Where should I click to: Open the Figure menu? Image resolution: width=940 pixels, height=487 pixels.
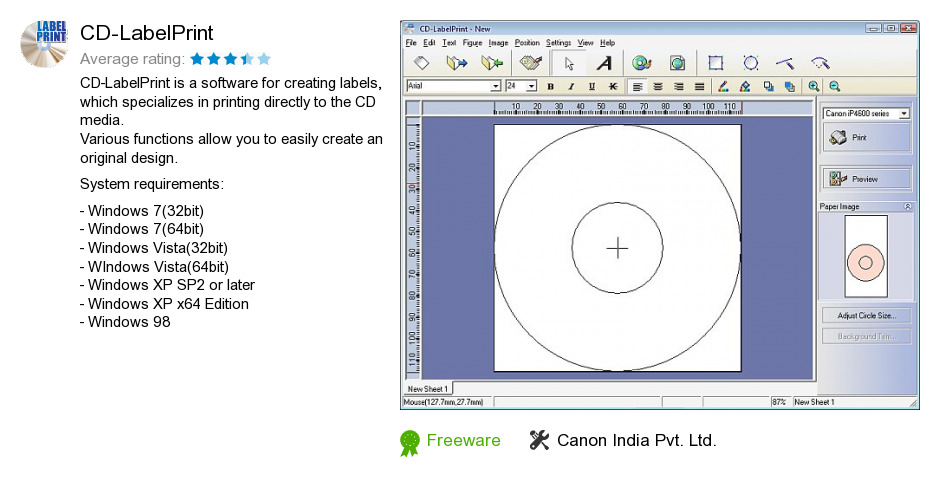[472, 43]
